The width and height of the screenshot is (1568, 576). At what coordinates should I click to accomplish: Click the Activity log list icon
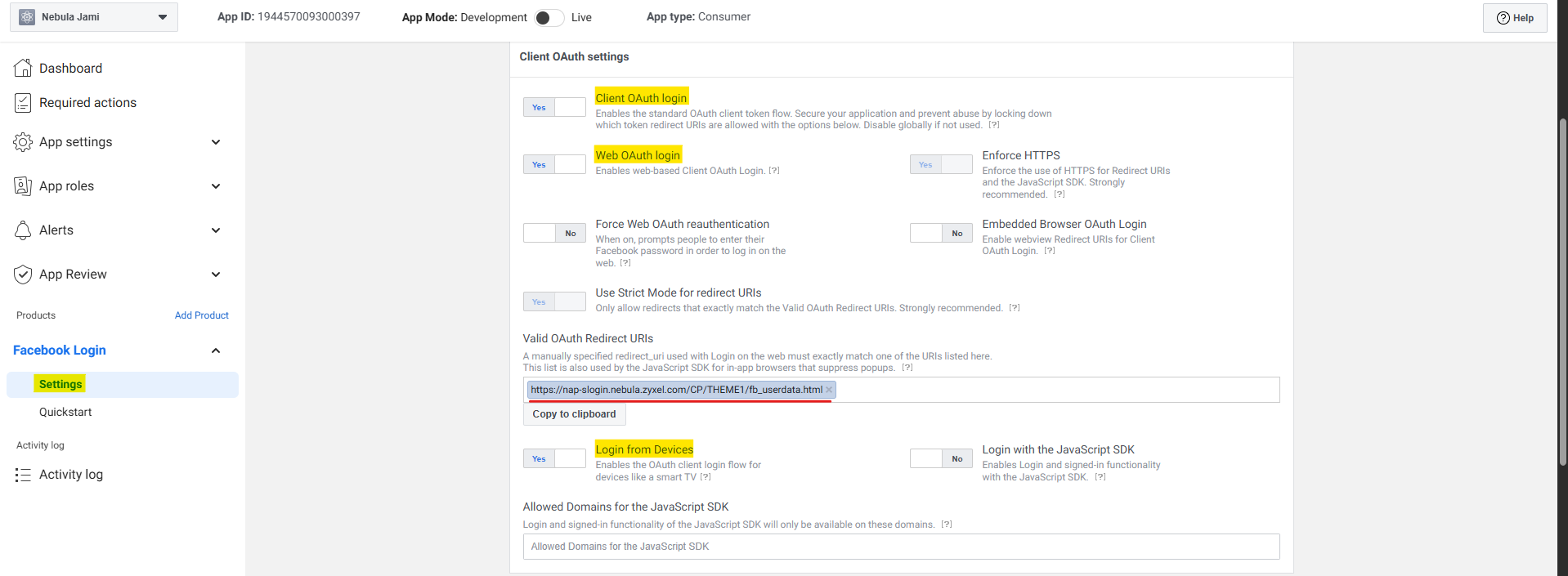click(x=23, y=475)
